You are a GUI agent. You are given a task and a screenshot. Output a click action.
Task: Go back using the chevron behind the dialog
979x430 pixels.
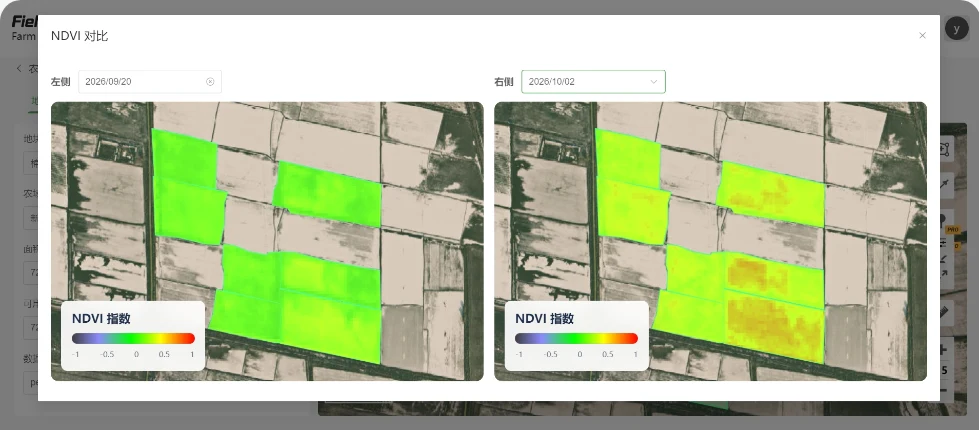[x=19, y=69]
